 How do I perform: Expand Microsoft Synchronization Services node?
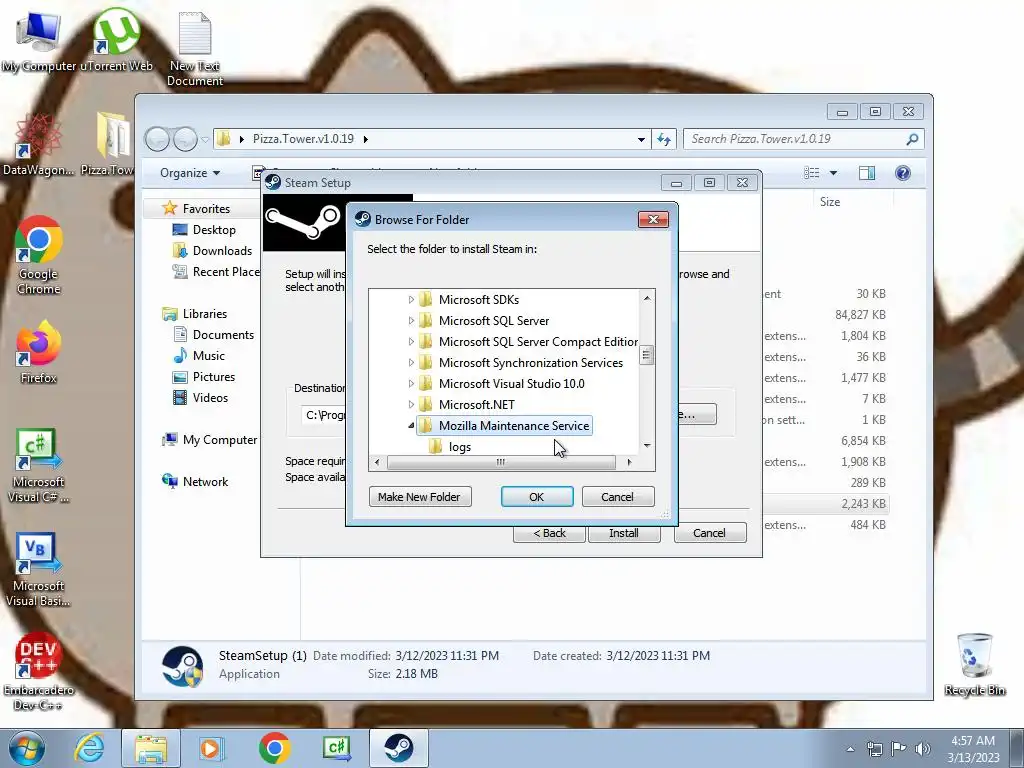pos(411,362)
